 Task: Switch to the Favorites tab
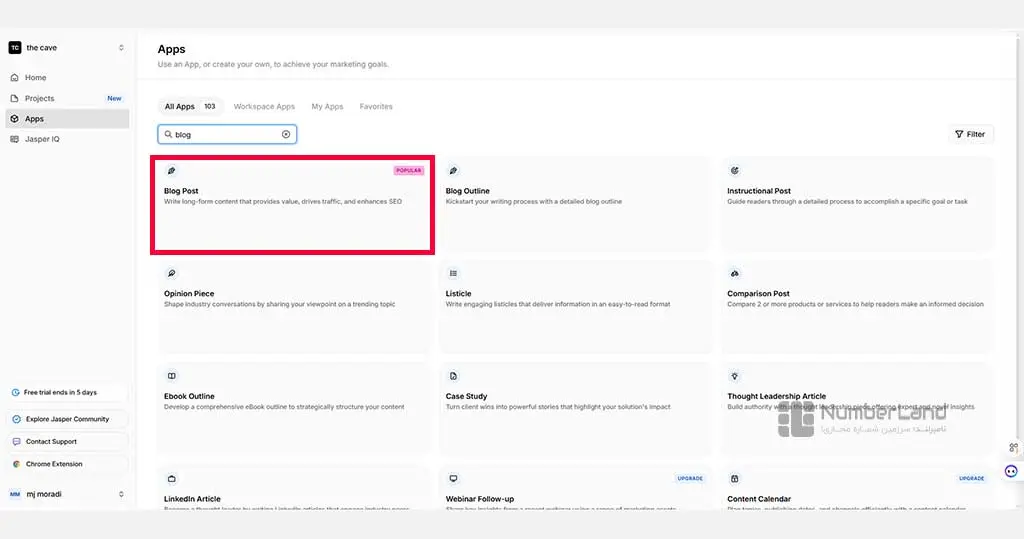[376, 106]
